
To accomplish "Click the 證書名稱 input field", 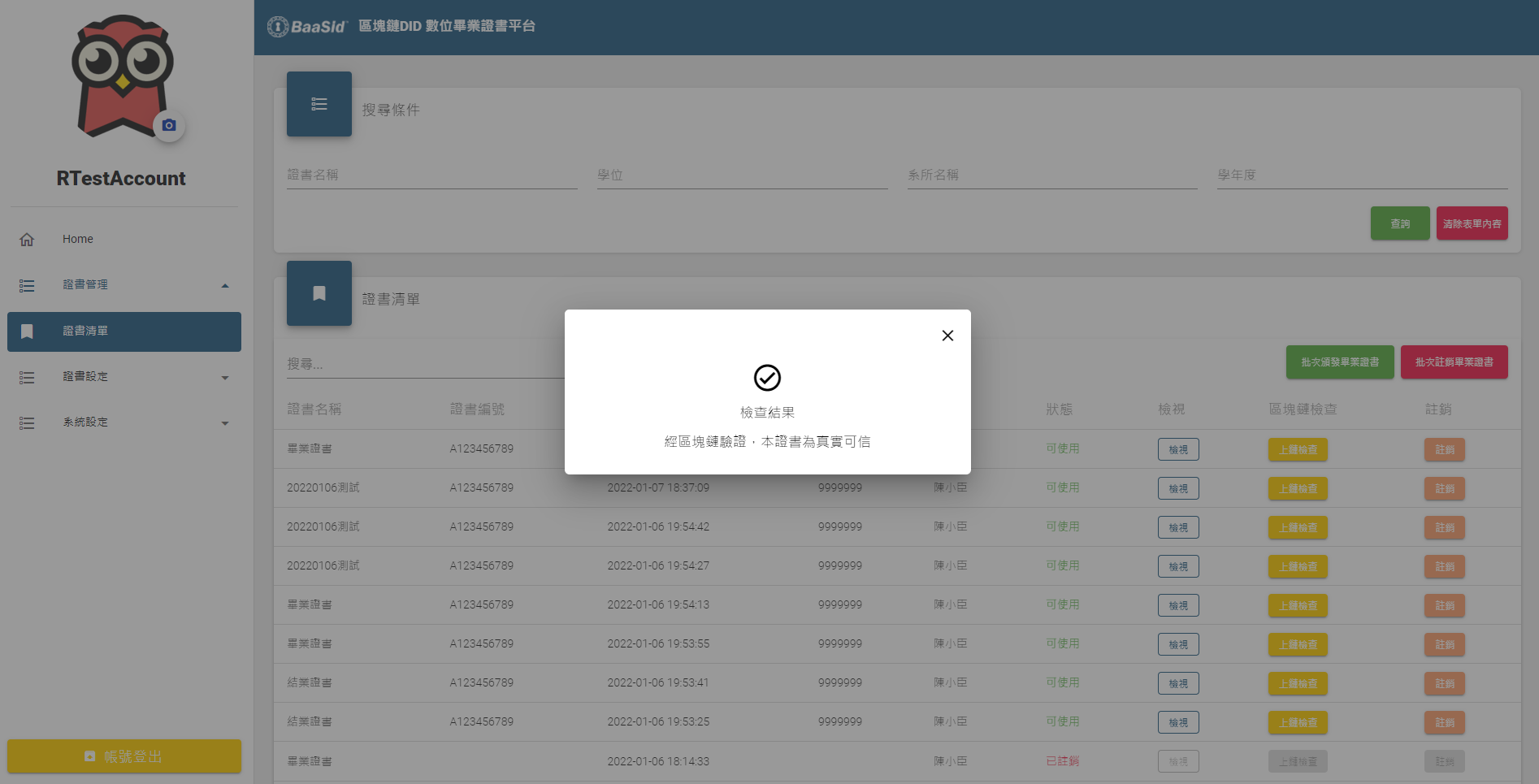I will click(x=431, y=175).
